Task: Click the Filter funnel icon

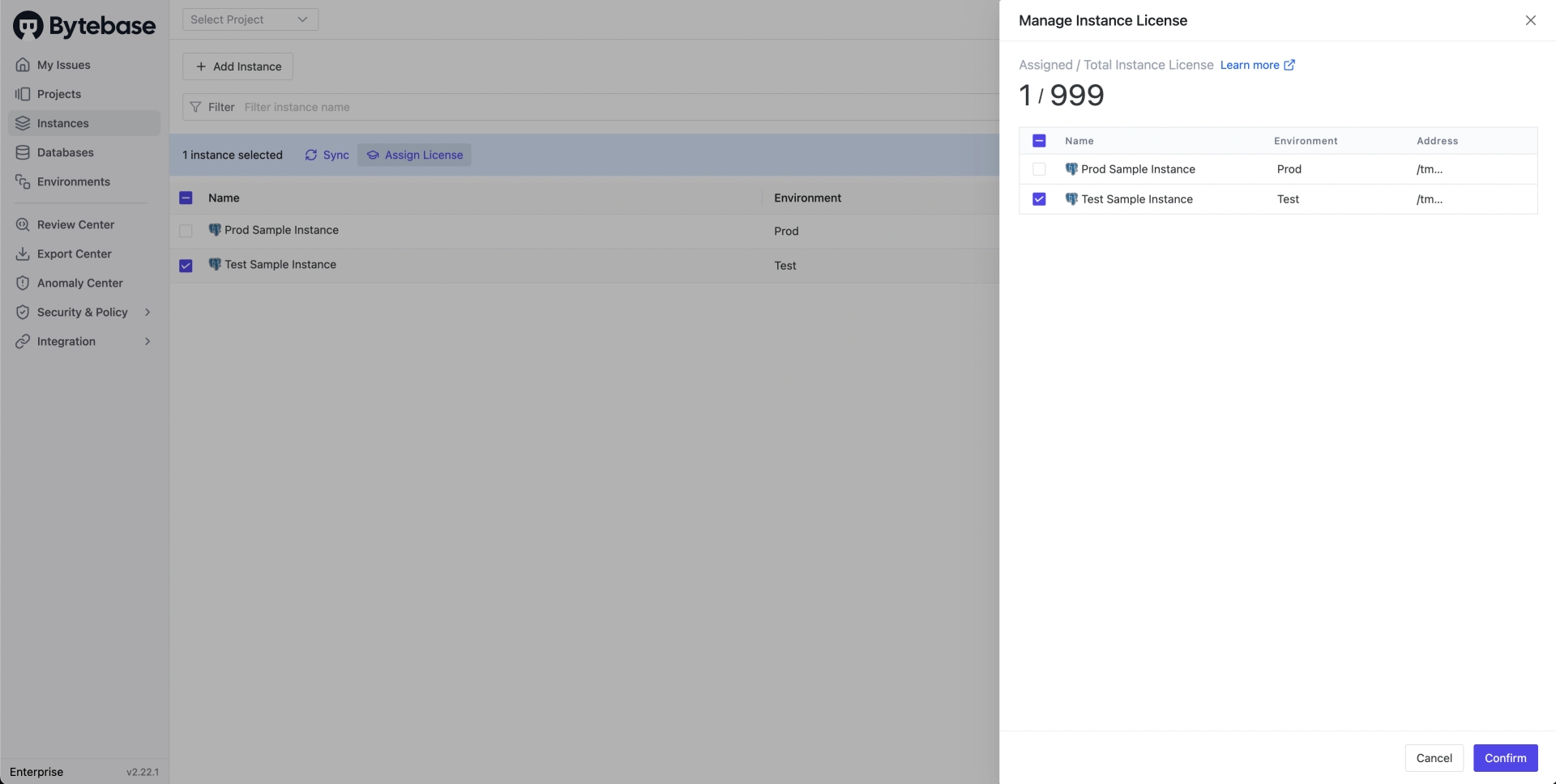Action: [x=195, y=107]
